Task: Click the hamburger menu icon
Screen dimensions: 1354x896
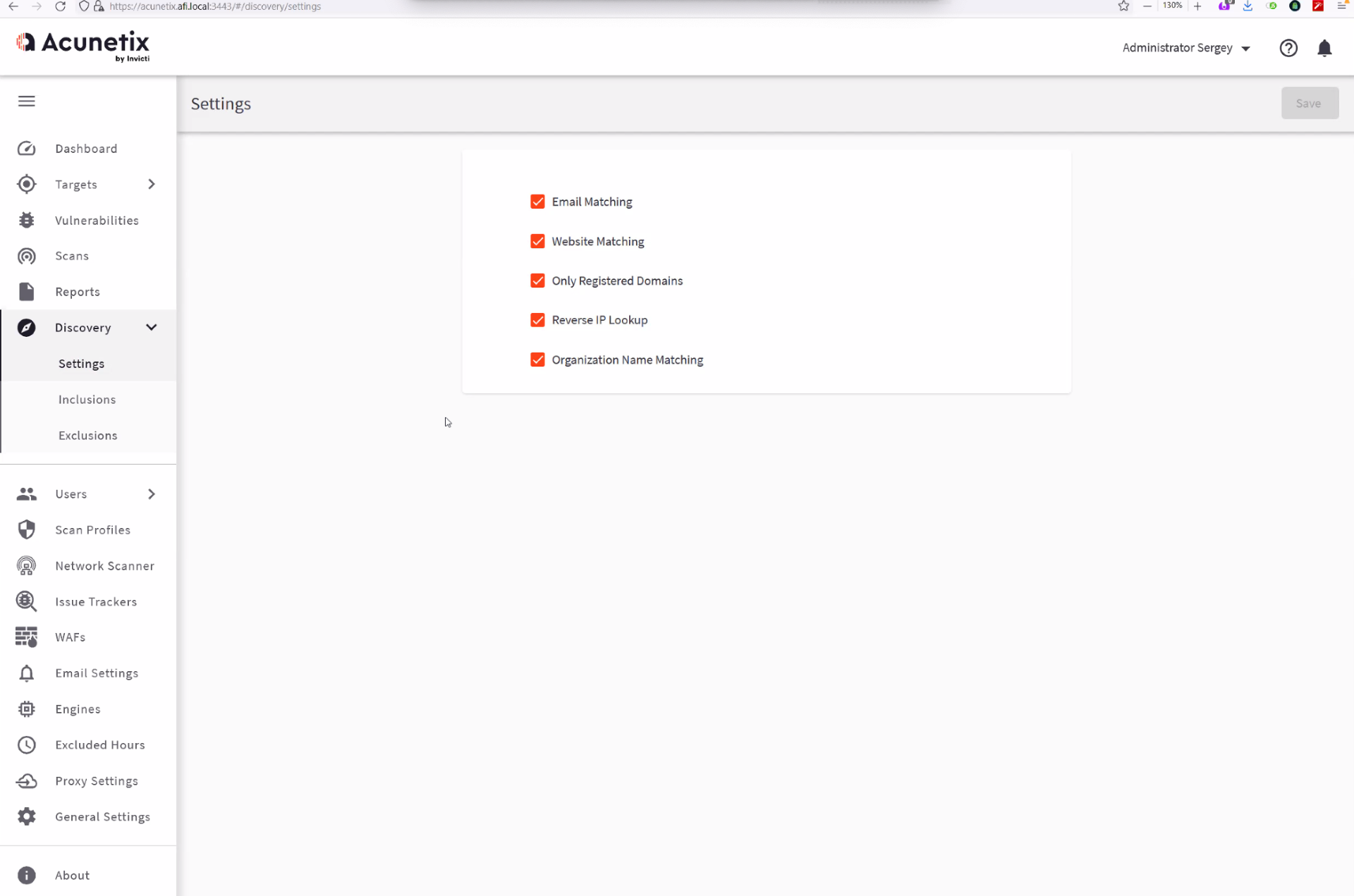Action: point(27,102)
